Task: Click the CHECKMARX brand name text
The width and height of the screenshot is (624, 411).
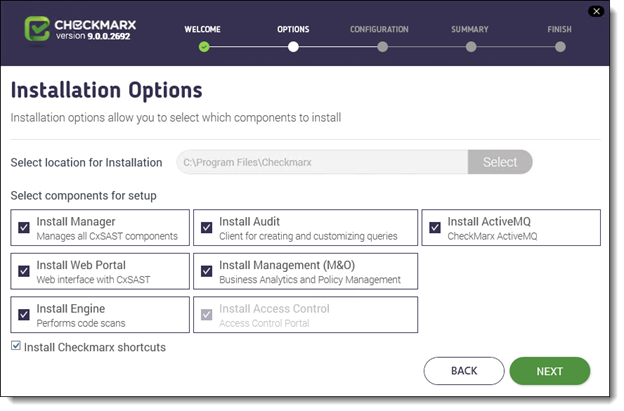Action: pos(95,25)
